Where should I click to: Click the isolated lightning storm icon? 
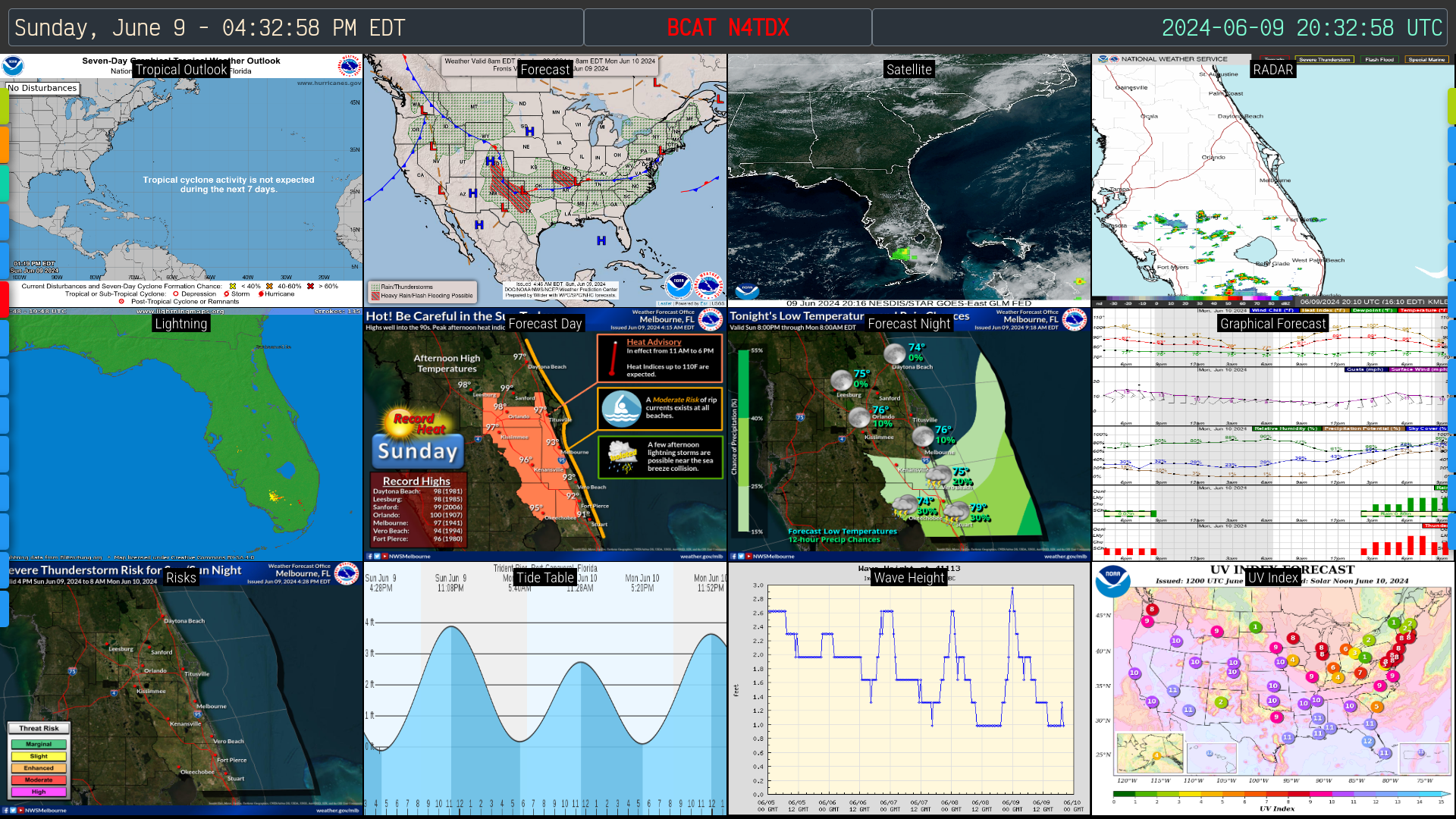(623, 457)
